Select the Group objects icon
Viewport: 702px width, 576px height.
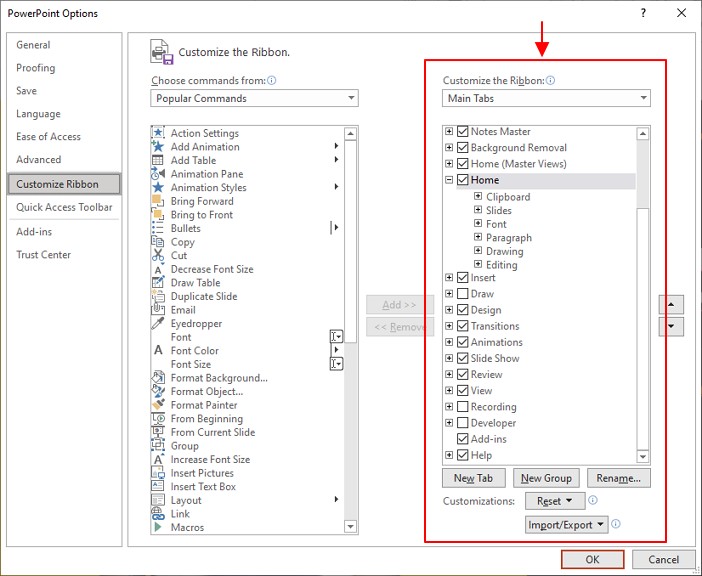point(158,446)
